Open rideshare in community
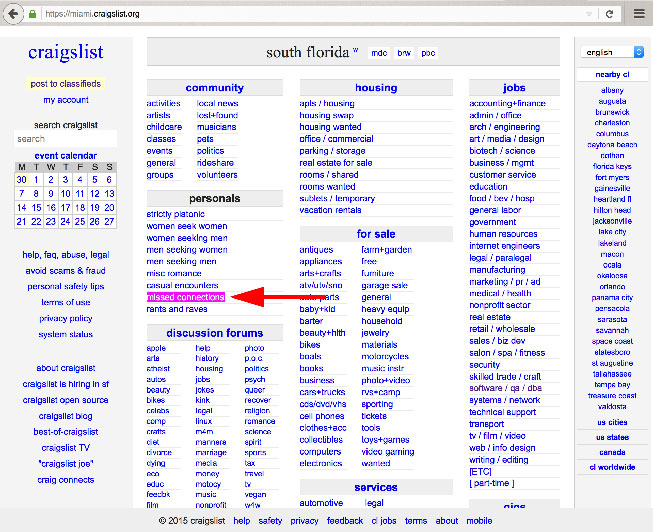 point(215,163)
